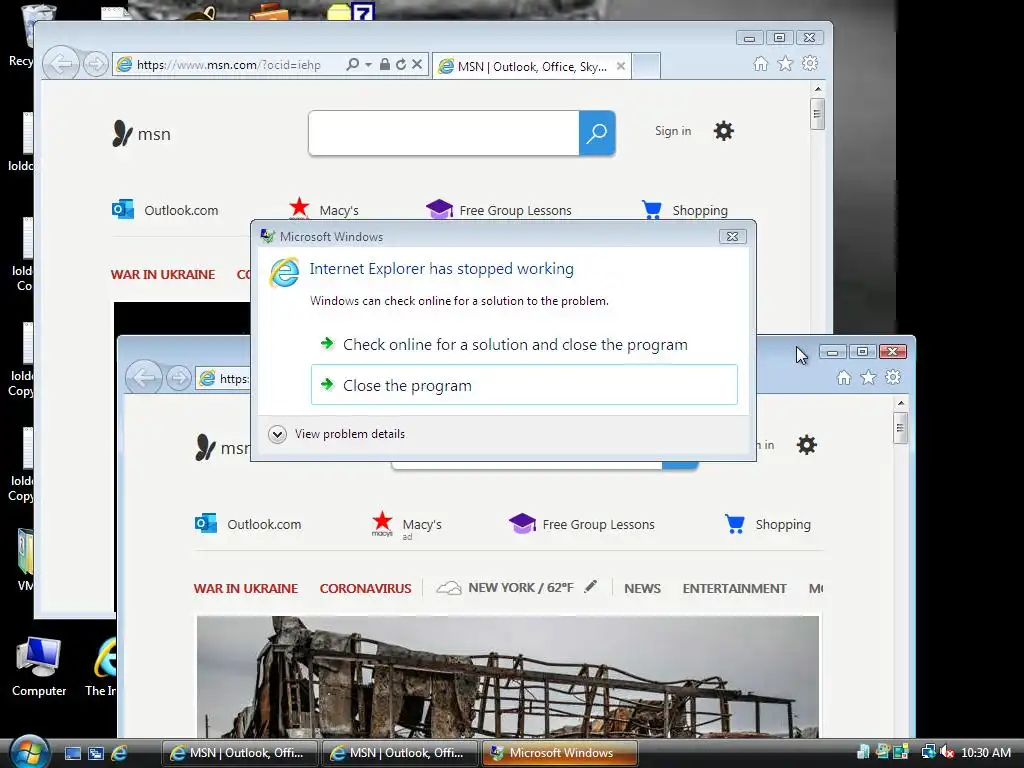Select CORONAVIRUS in front window
Viewport: 1024px width, 768px height.
(366, 588)
